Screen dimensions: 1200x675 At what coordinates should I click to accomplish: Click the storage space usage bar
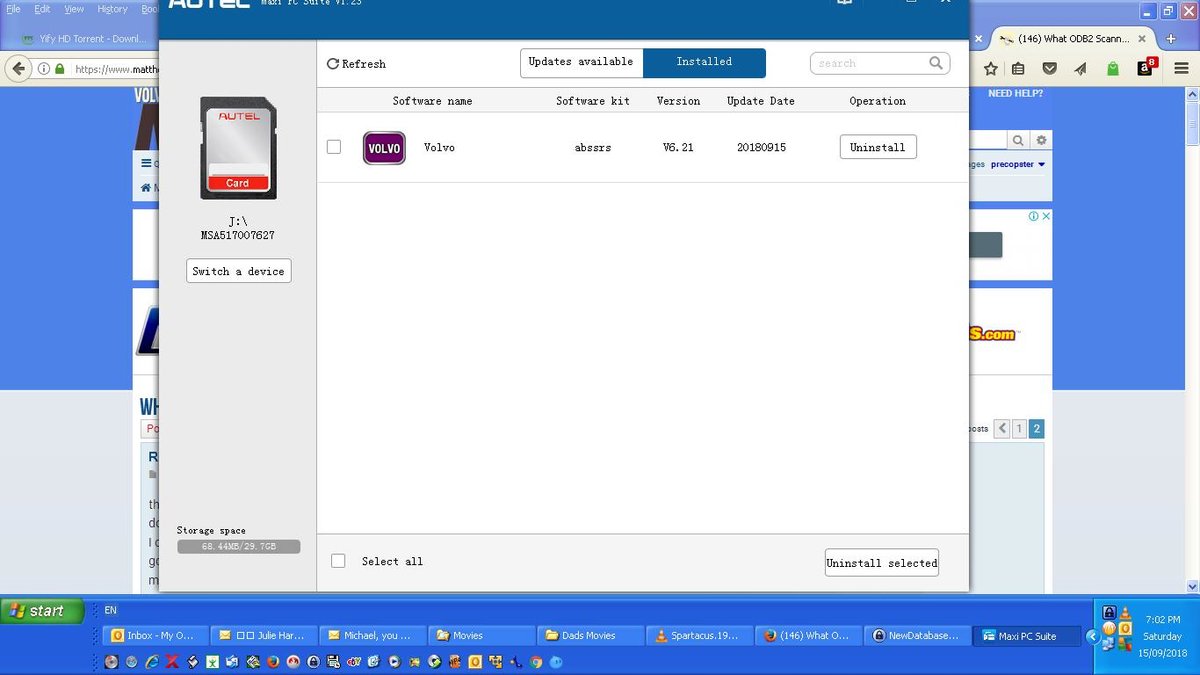click(x=238, y=547)
